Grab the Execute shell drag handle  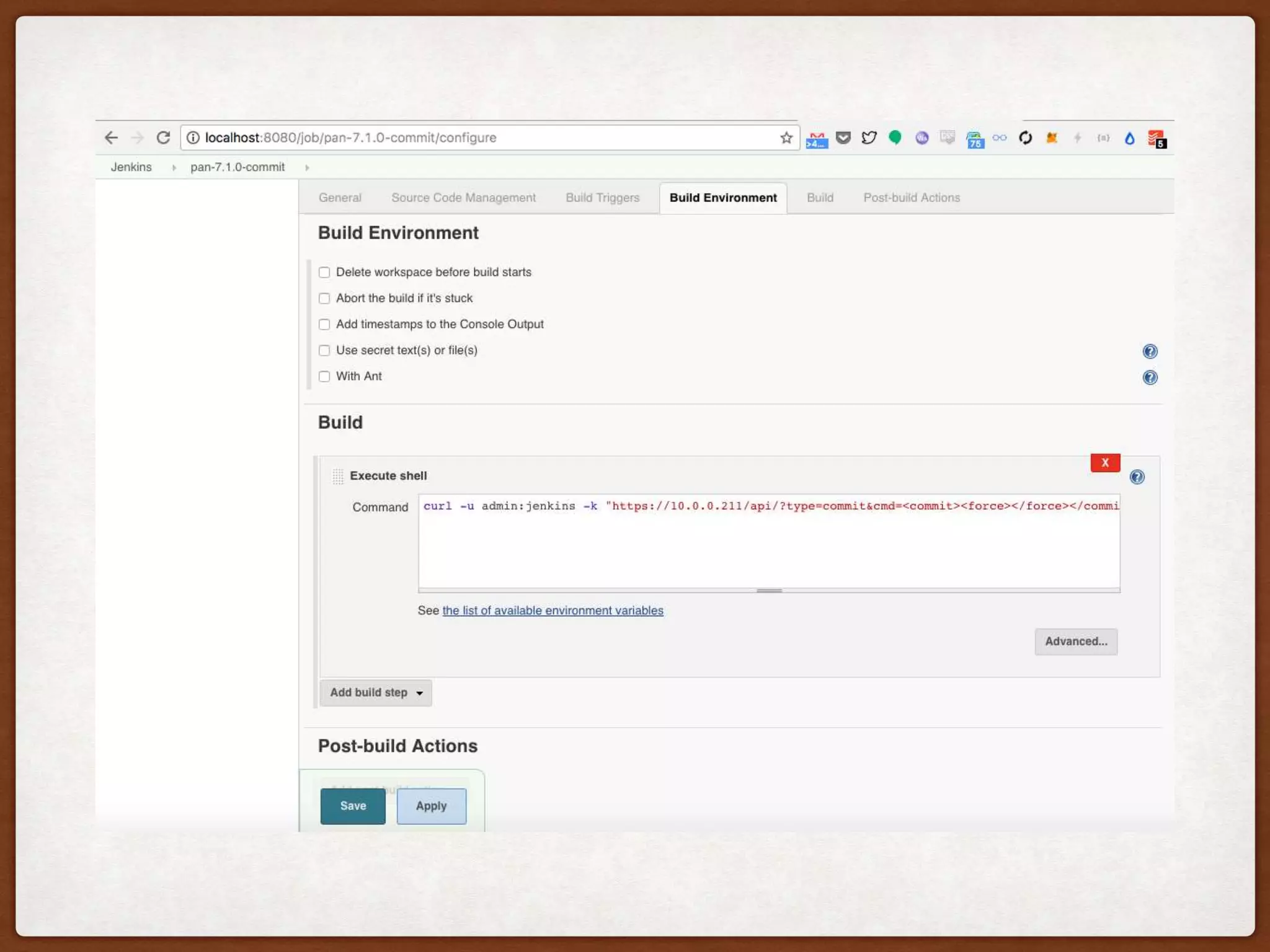point(337,476)
